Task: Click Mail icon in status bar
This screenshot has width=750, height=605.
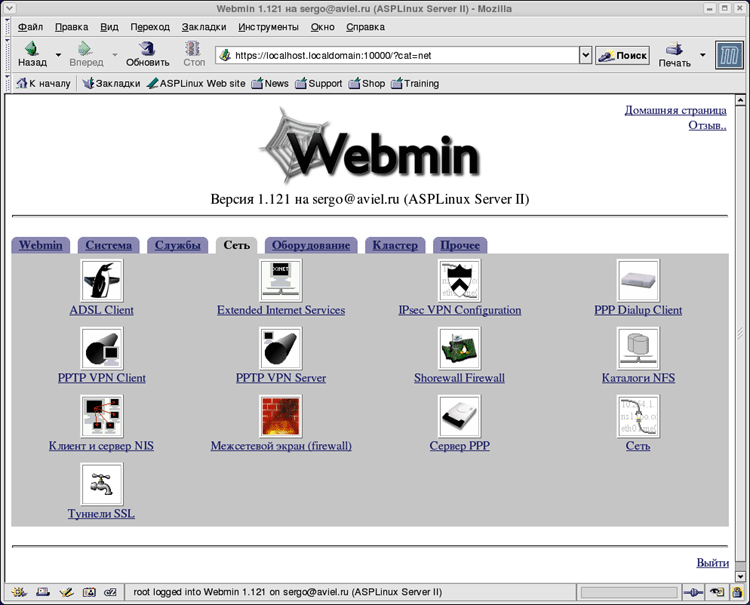Action: pyautogui.click(x=43, y=592)
